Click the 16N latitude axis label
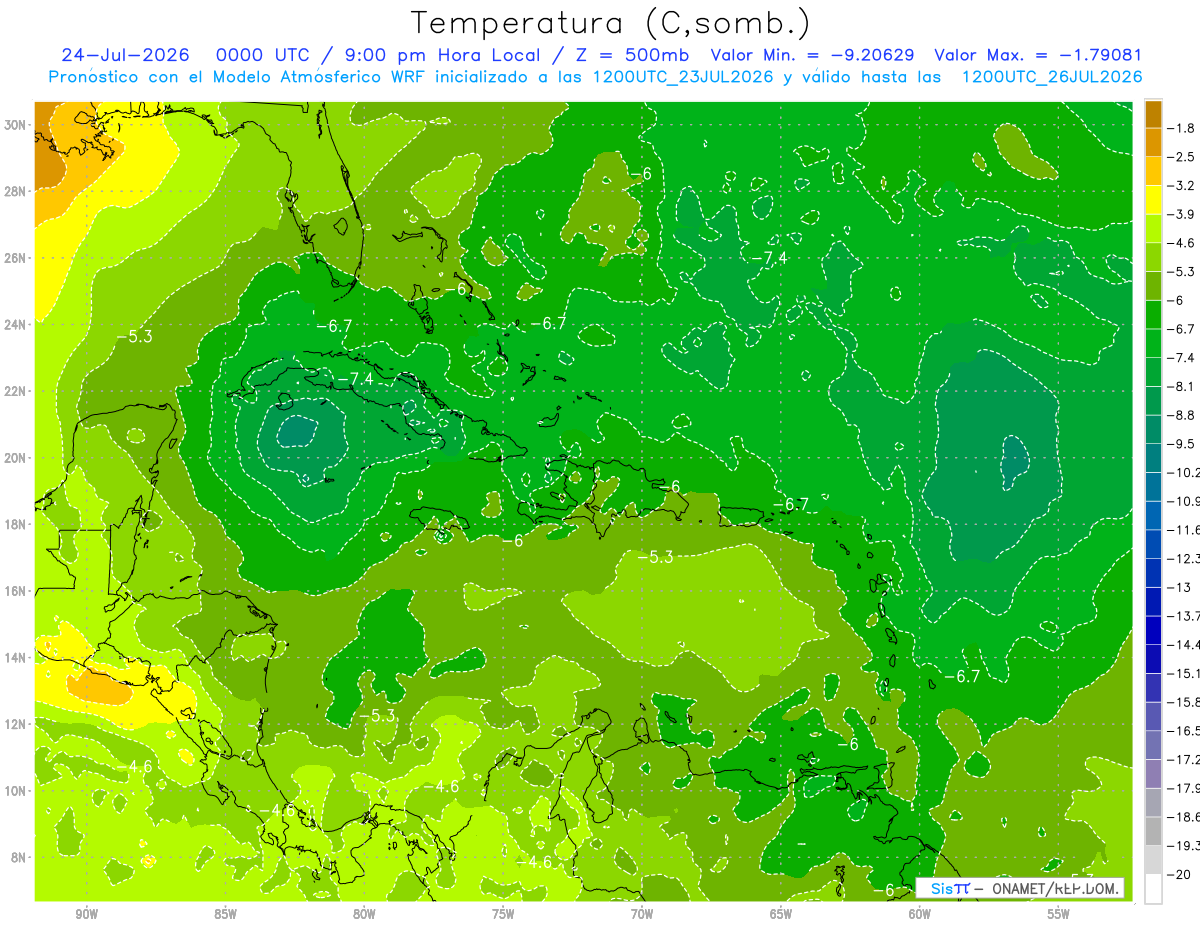 point(16,591)
